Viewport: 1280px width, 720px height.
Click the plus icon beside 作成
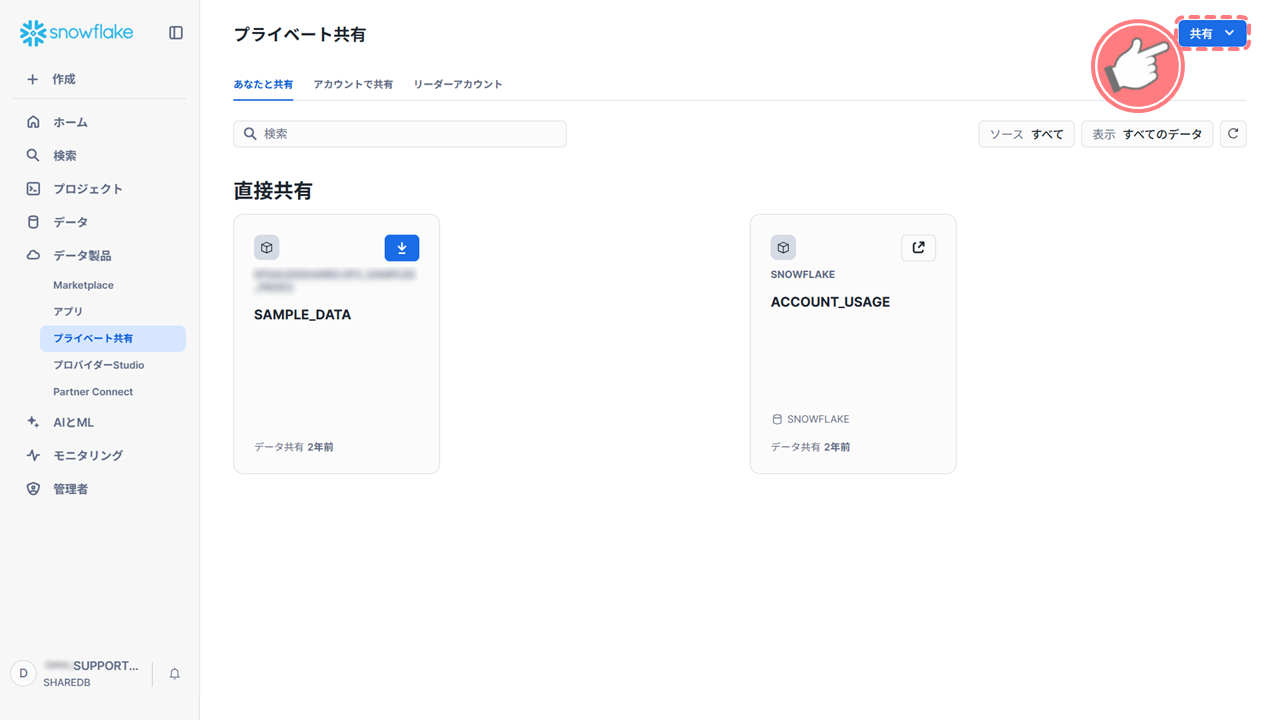(33, 79)
